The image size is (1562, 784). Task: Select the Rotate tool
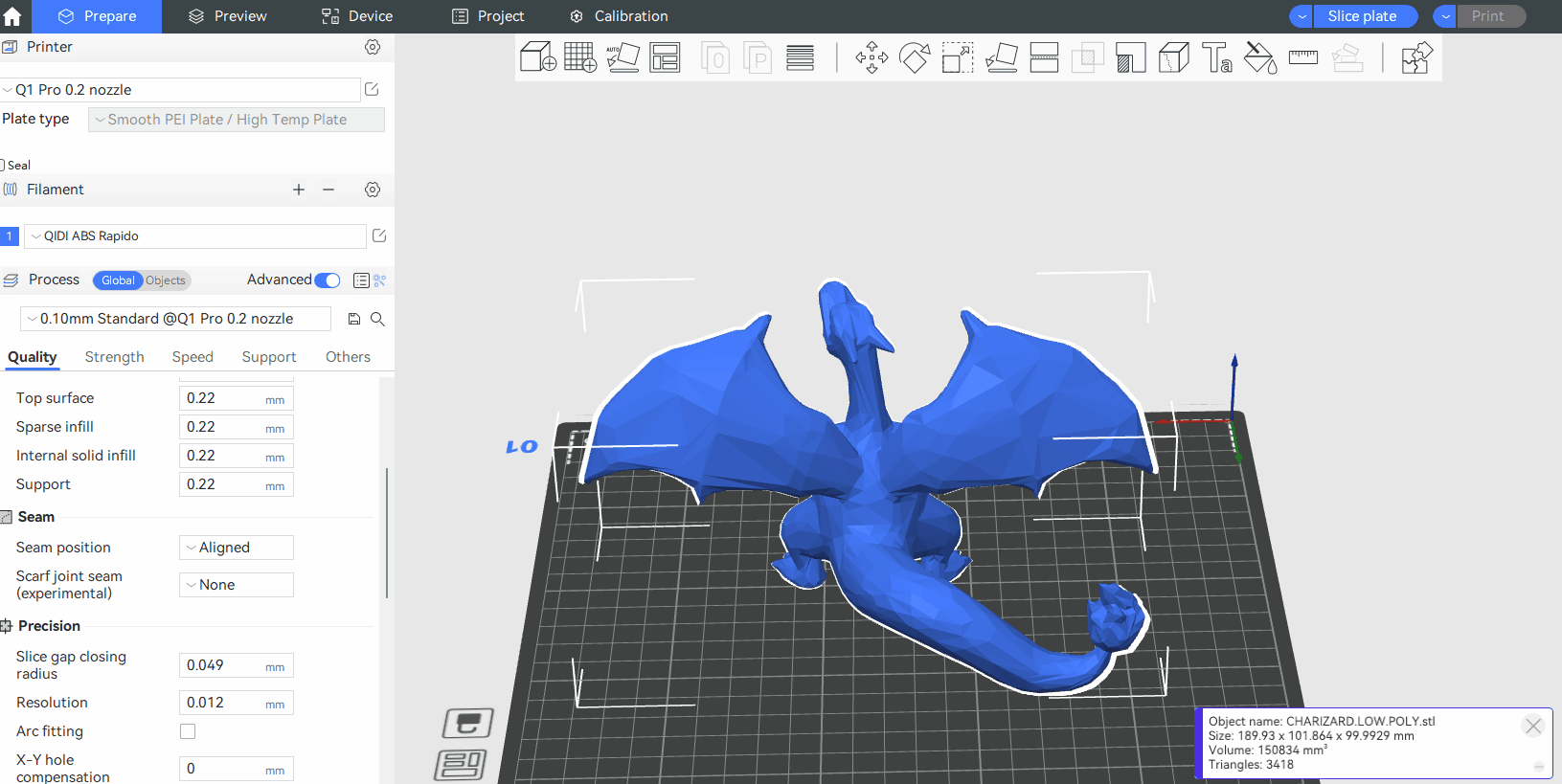coord(915,57)
